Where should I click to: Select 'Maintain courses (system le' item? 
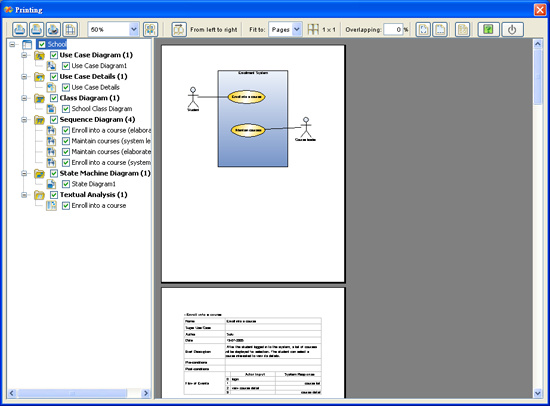(111, 141)
